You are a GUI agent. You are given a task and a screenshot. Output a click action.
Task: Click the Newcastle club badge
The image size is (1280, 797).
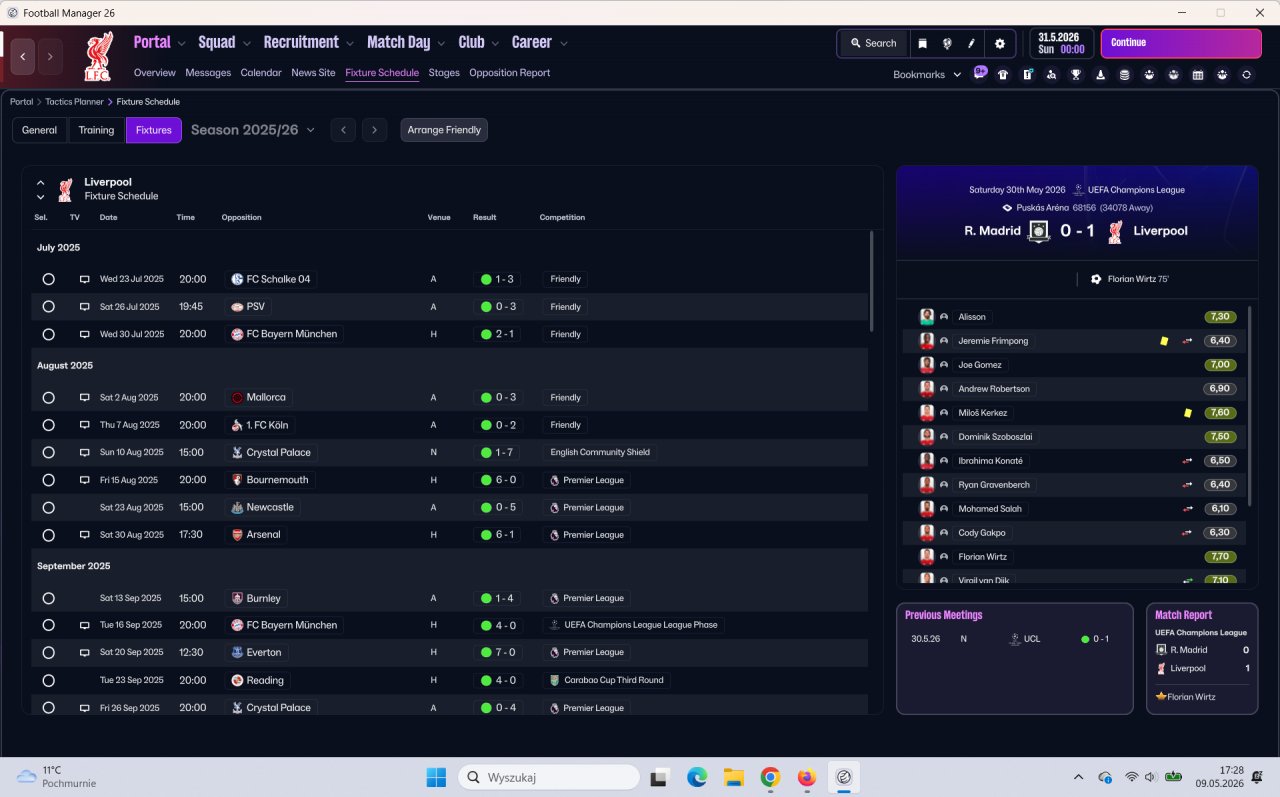coord(237,507)
